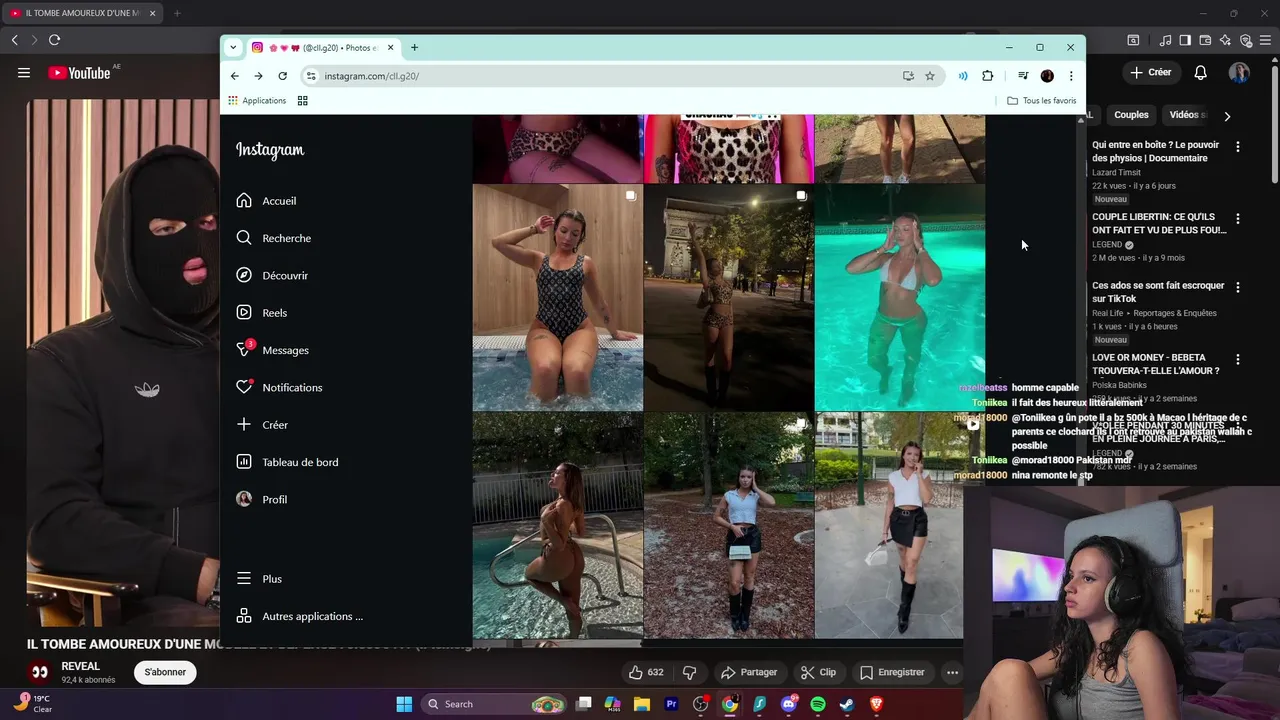The image size is (1280, 720).
Task: Click Windows taskbar Search box
Action: (x=493, y=704)
